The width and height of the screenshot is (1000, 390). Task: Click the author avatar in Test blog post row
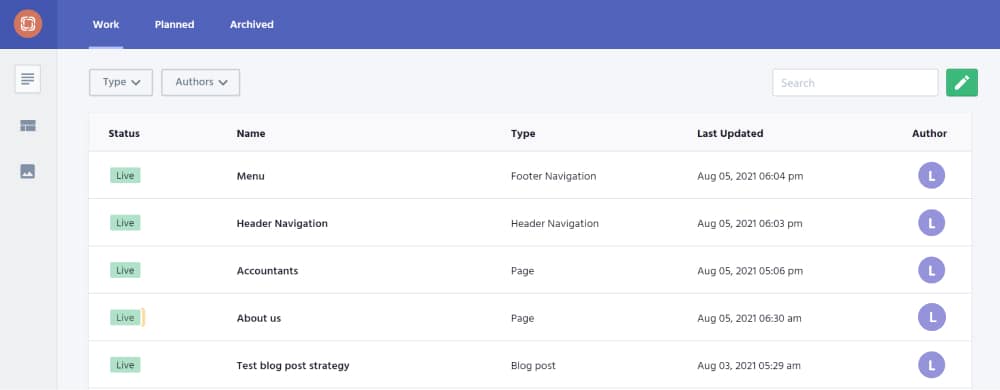pos(931,365)
